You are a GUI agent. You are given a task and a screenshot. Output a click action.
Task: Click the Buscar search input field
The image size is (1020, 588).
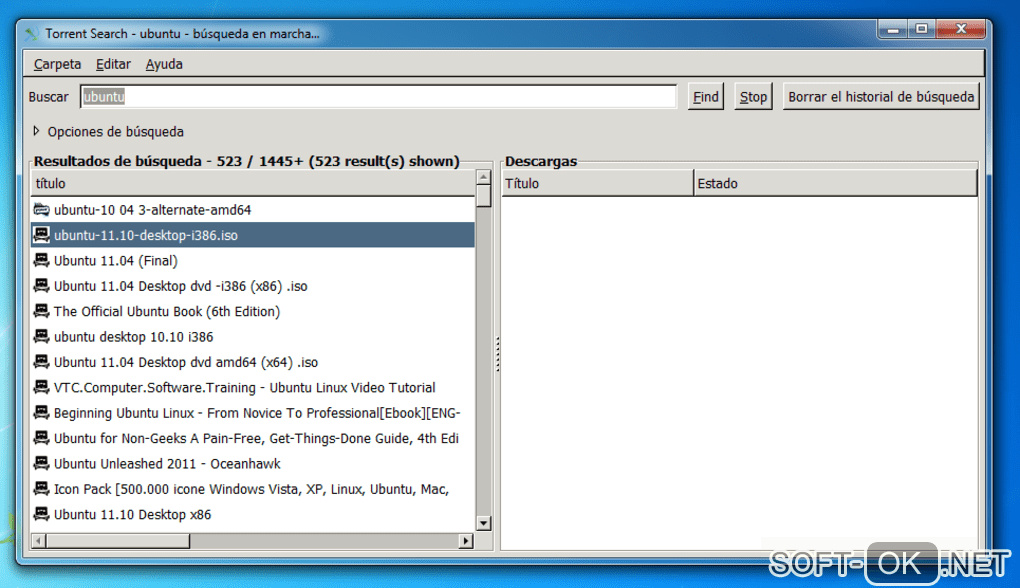pyautogui.click(x=379, y=97)
